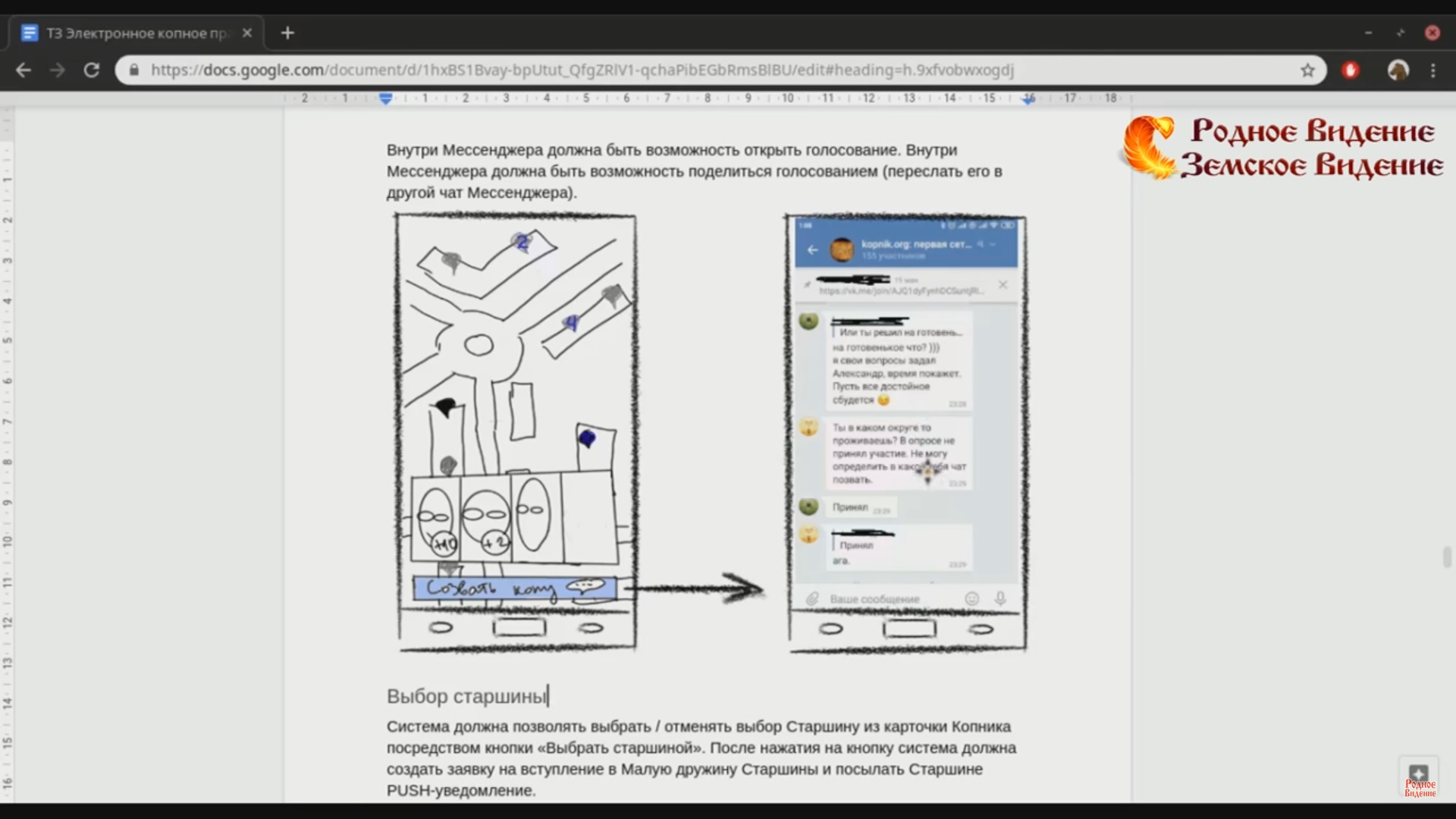The image size is (1456, 819).
Task: Click the red extension icon in toolbar
Action: point(1351,71)
